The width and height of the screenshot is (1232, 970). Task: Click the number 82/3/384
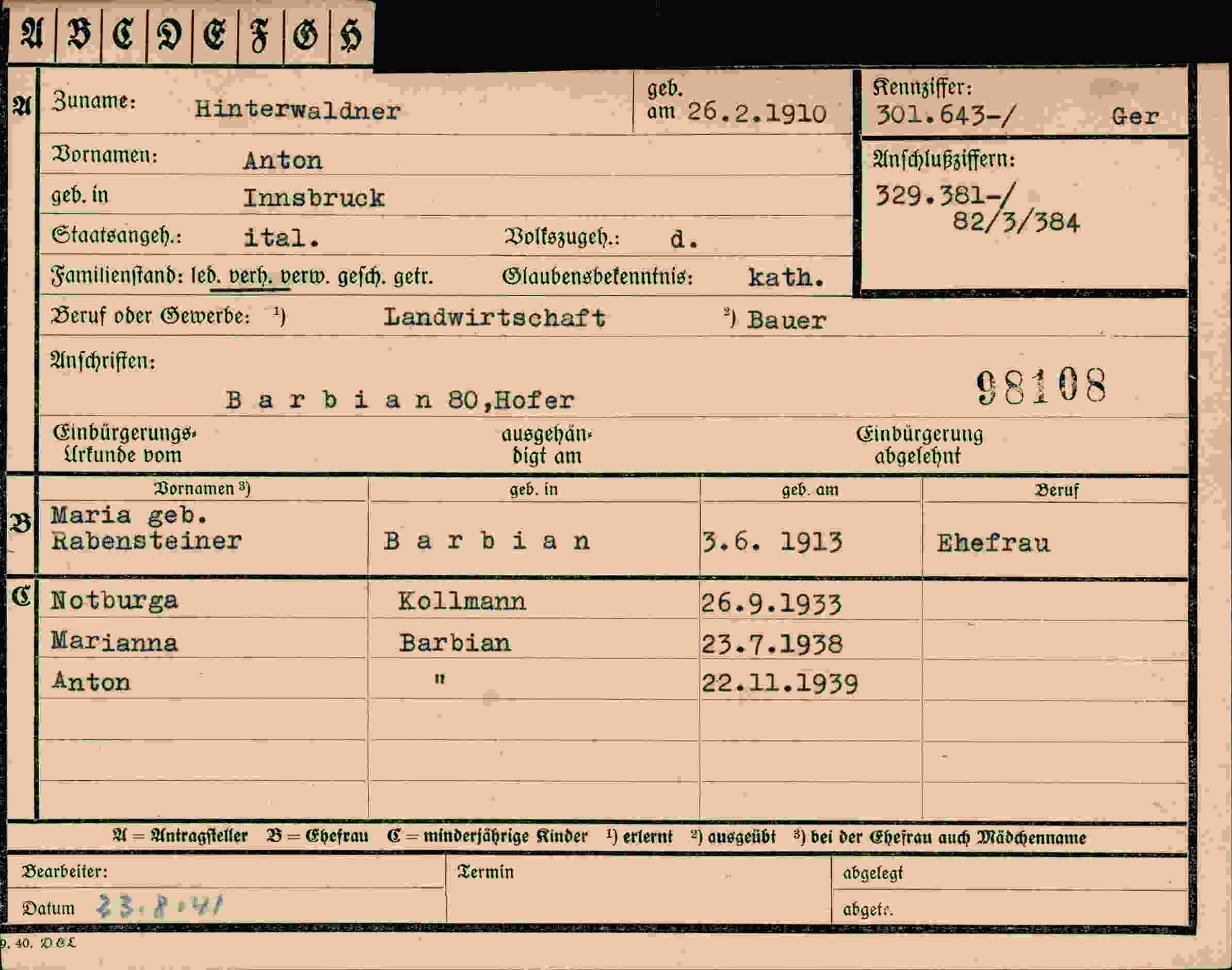tap(1016, 221)
